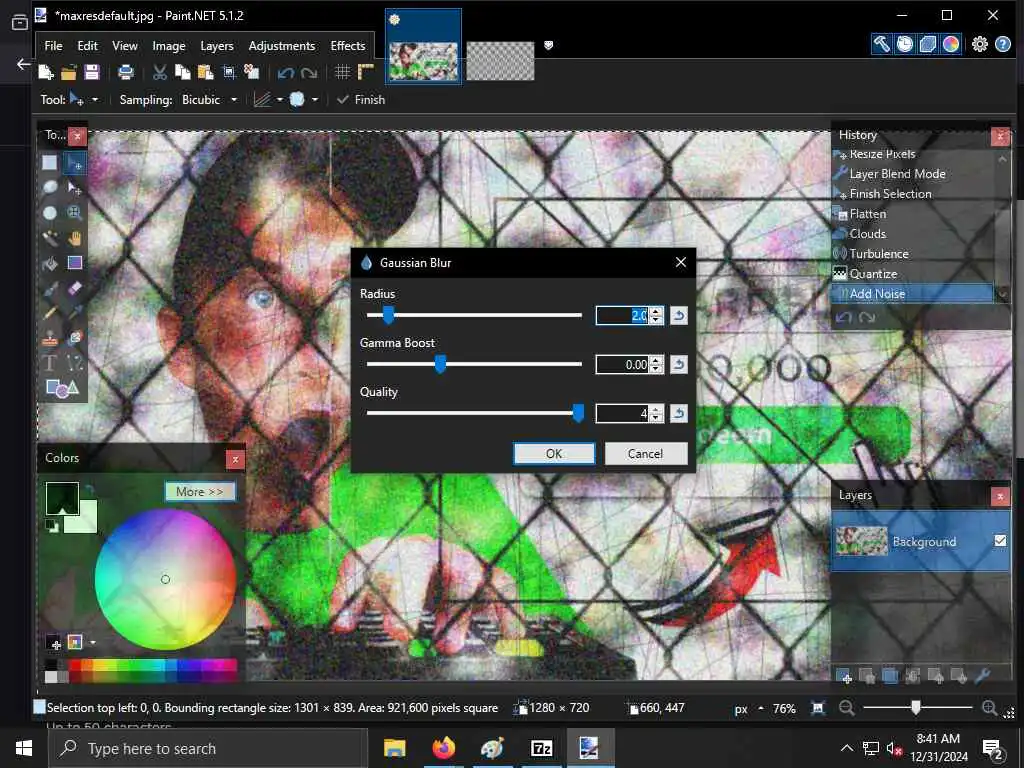Click the Save floppy disk icon
The image size is (1024, 768).
coord(91,72)
